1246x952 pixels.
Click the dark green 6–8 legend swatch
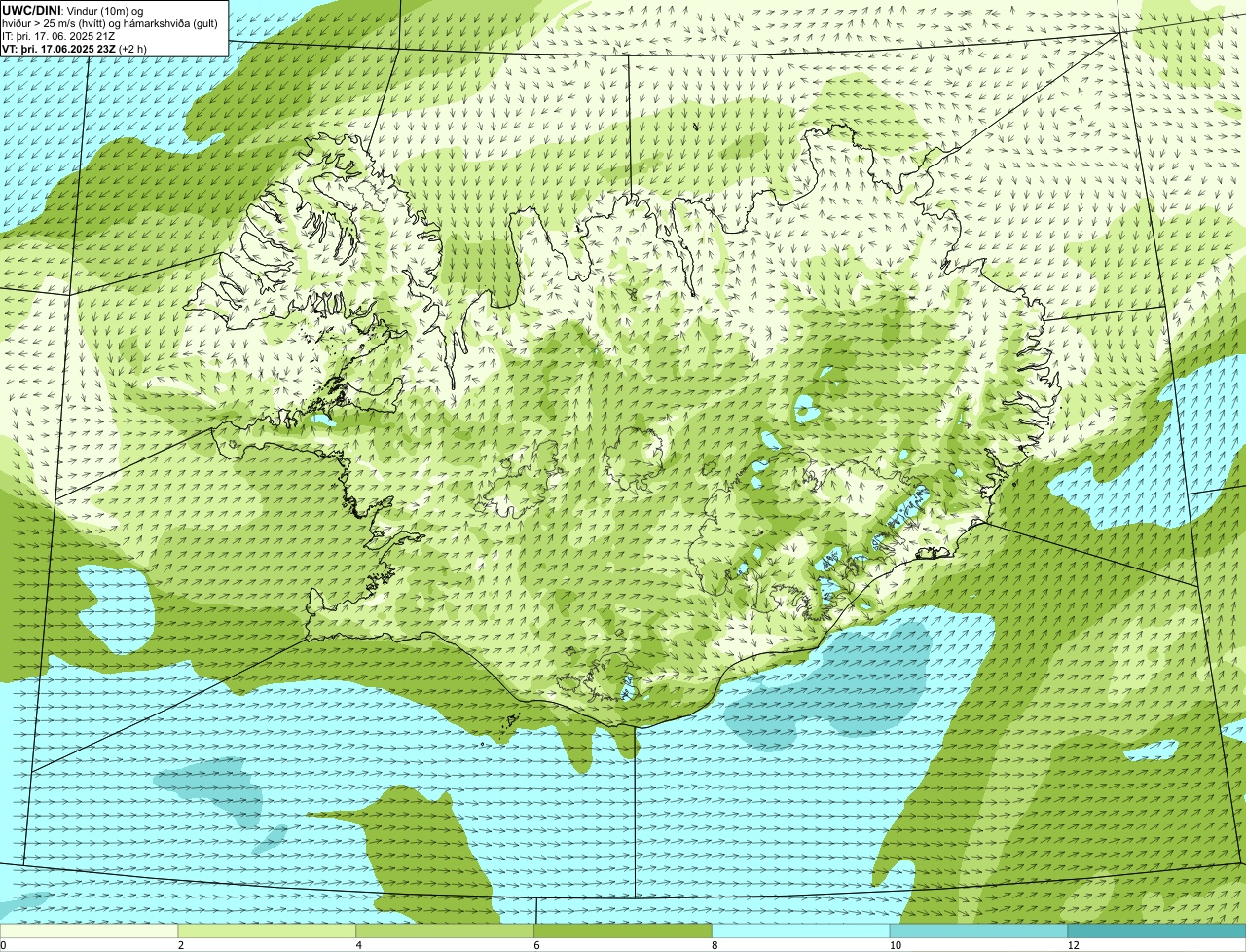[623, 932]
